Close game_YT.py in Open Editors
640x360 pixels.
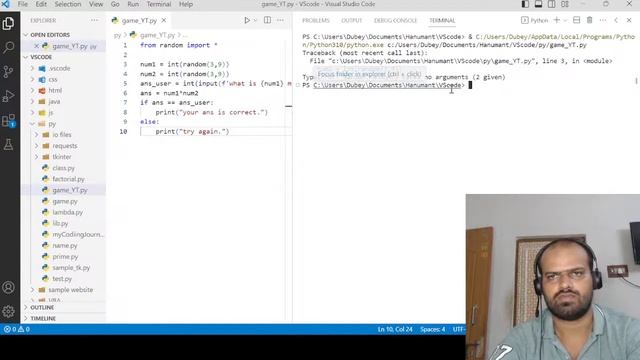click(x=36, y=46)
